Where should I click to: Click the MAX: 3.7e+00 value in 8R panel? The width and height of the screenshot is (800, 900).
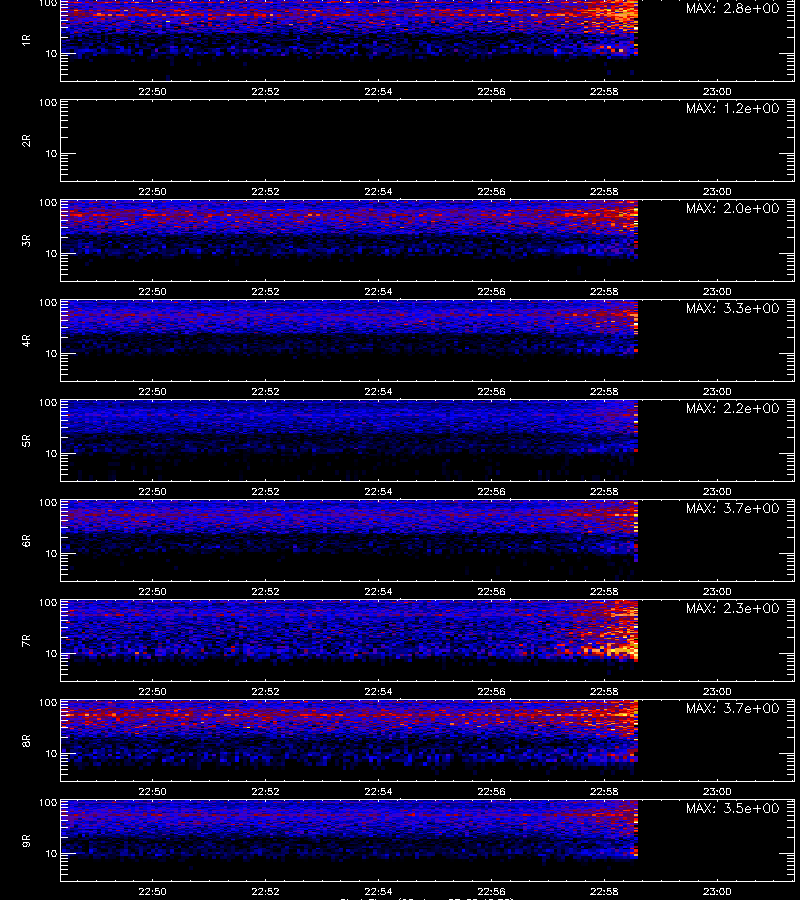click(x=732, y=708)
